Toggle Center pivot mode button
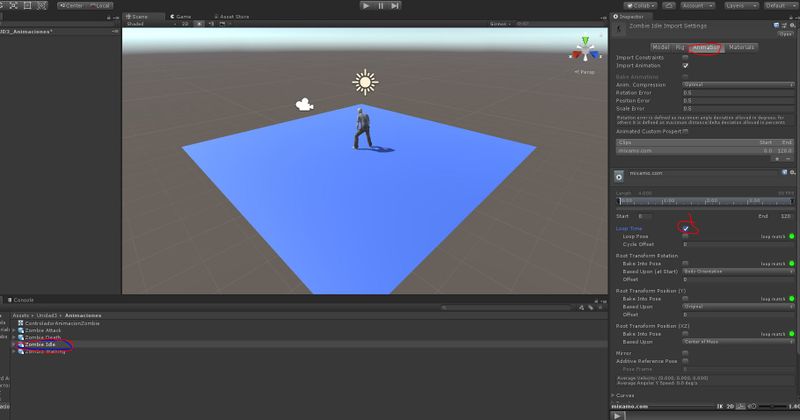 [71, 6]
